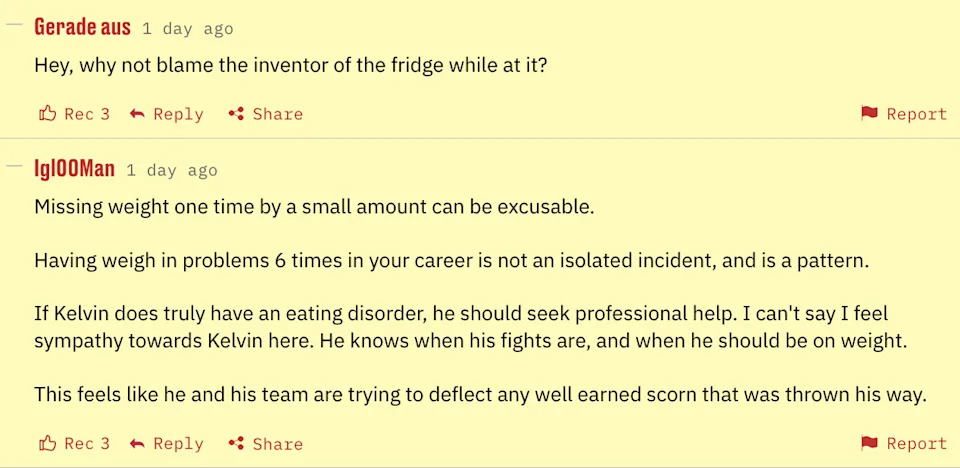Click the red flag icon on Gerade aus comment
The height and width of the screenshot is (468, 960).
pos(869,114)
